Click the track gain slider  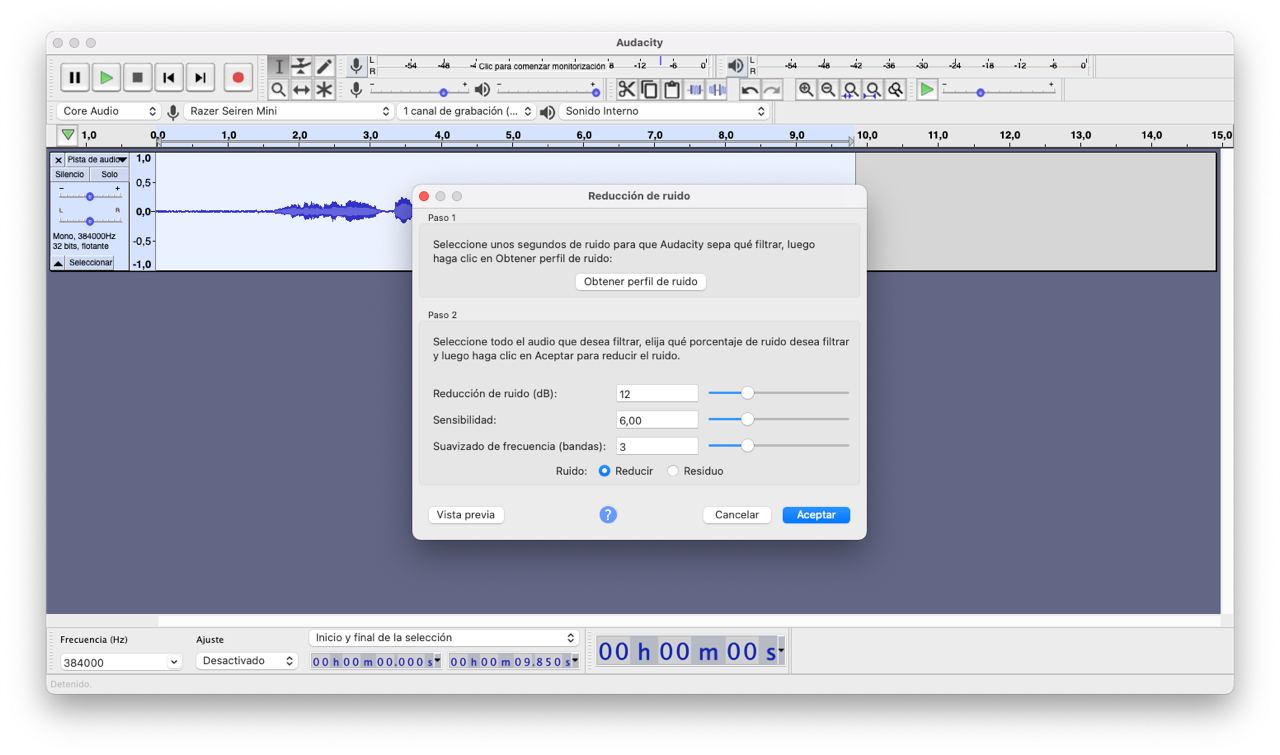click(90, 196)
